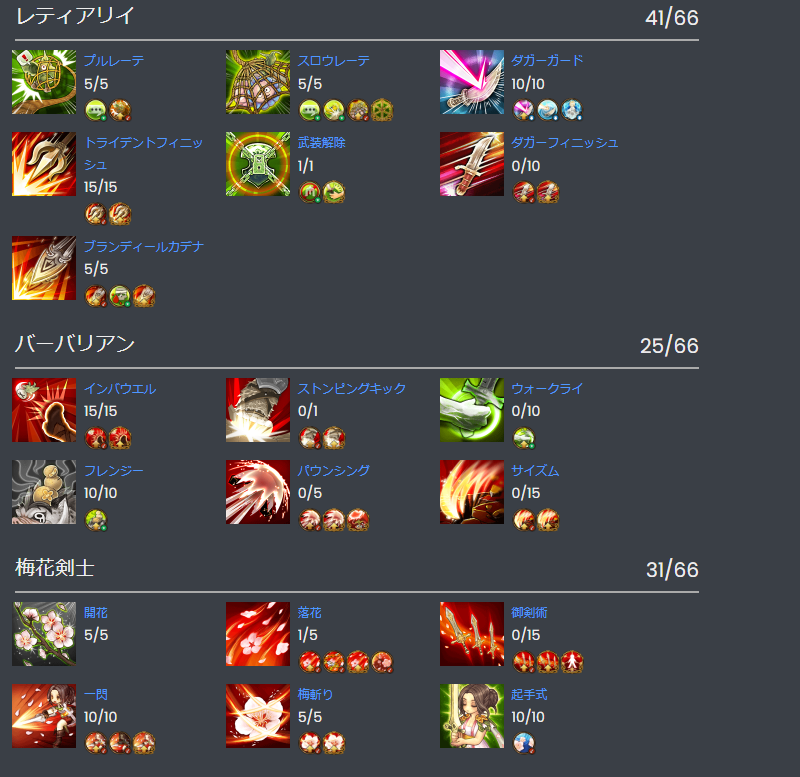
Task: Select the 武装解除 skill icon
Action: click(258, 164)
